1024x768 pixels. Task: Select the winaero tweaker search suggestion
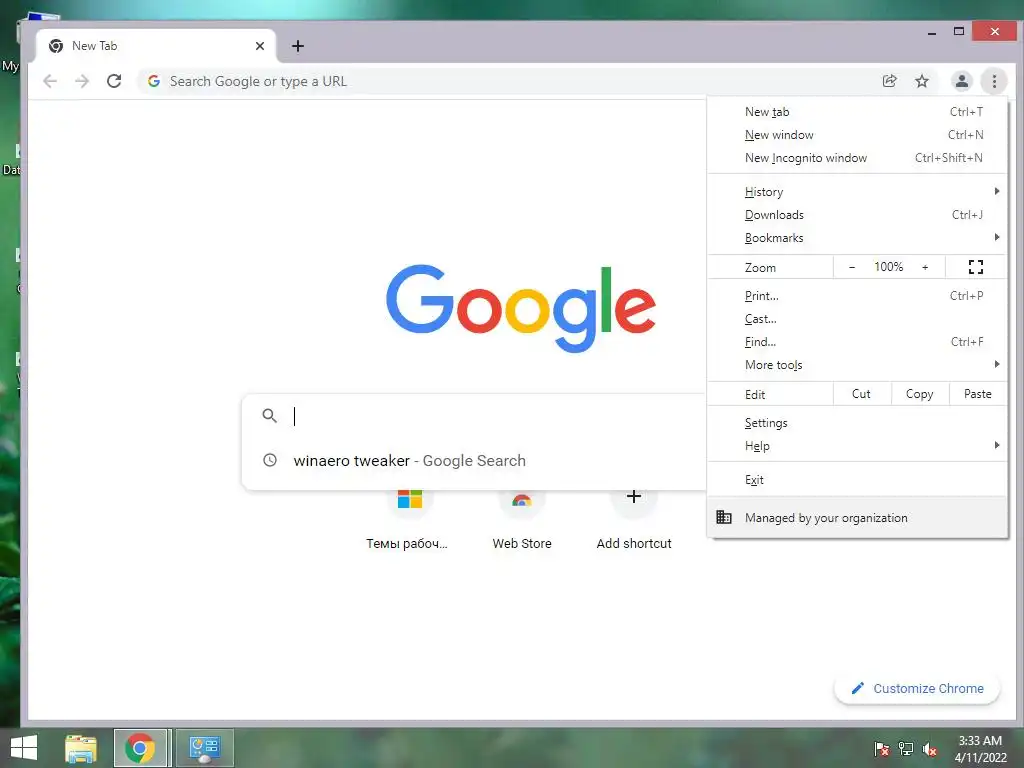(474, 460)
